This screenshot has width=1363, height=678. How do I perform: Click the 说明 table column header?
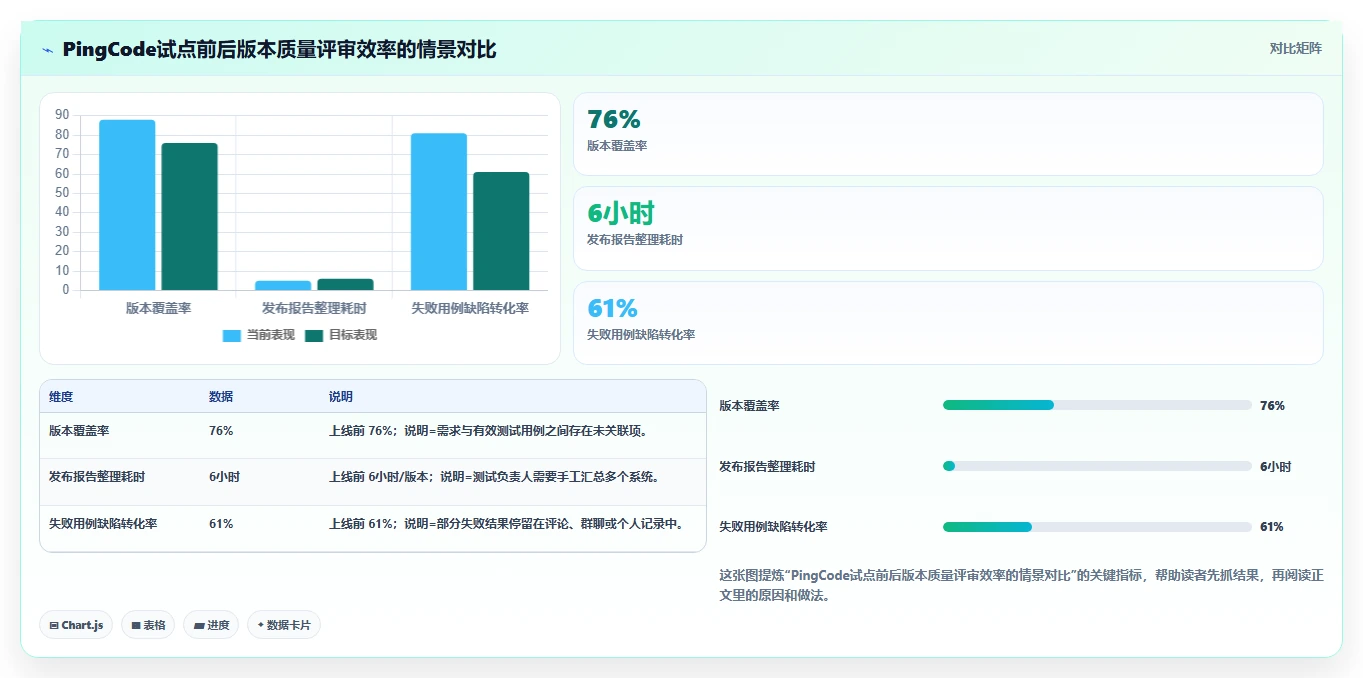(341, 397)
